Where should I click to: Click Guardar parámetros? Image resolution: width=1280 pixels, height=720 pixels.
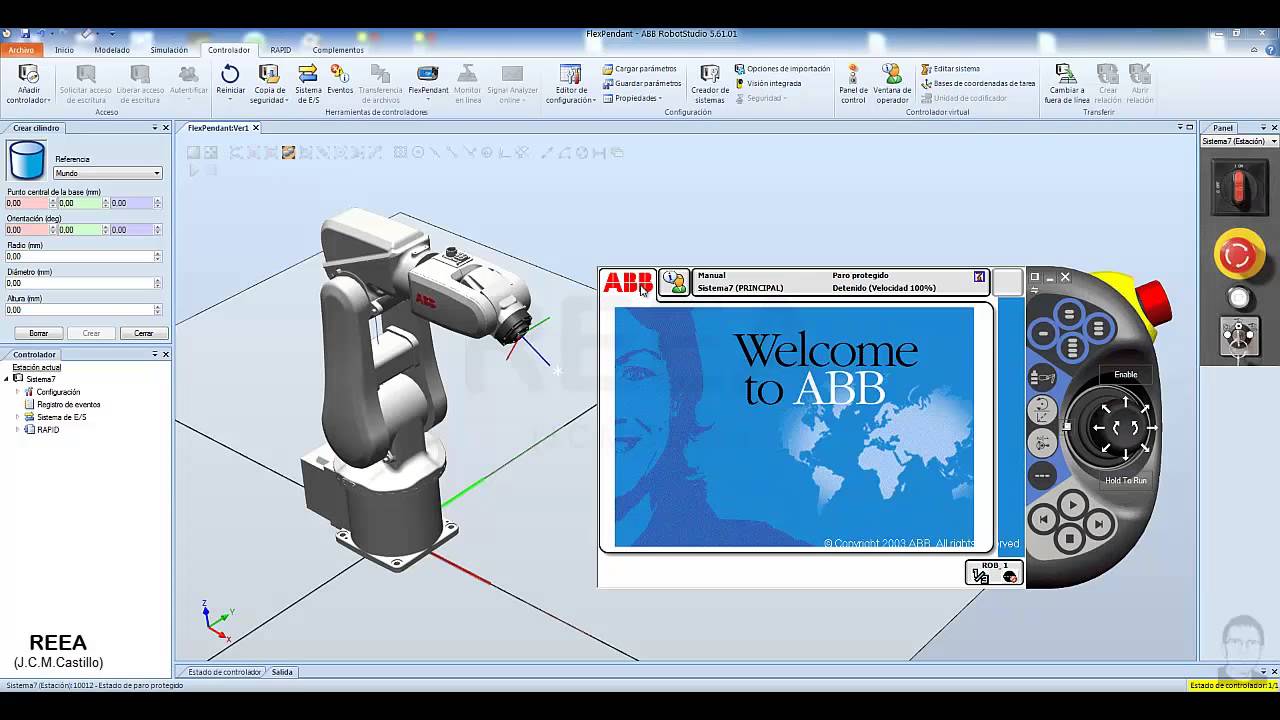click(643, 83)
